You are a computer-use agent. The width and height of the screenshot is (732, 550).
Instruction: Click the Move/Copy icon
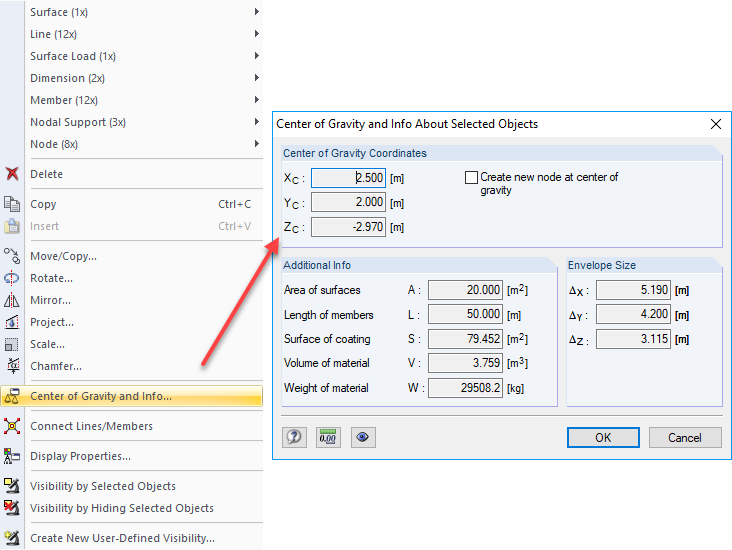12,256
